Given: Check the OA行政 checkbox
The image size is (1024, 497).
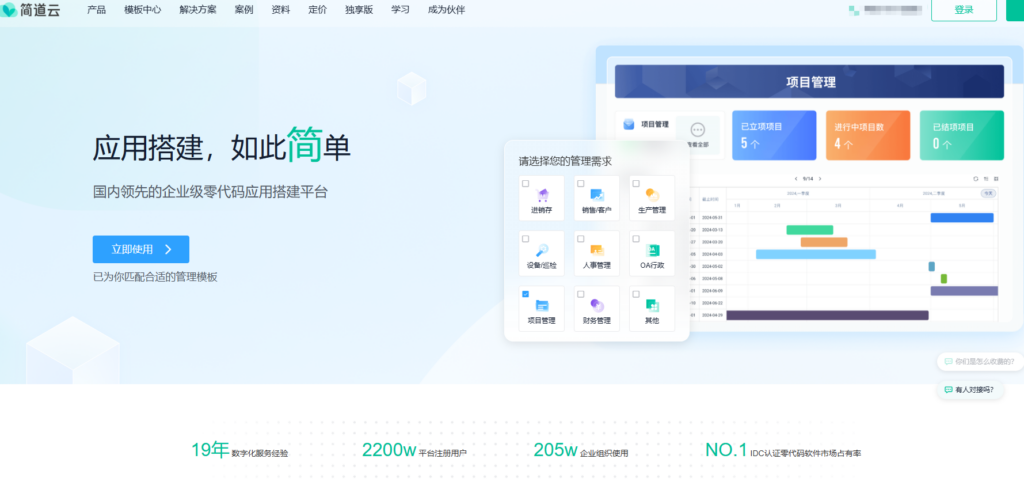Looking at the screenshot, I should pyautogui.click(x=636, y=239).
